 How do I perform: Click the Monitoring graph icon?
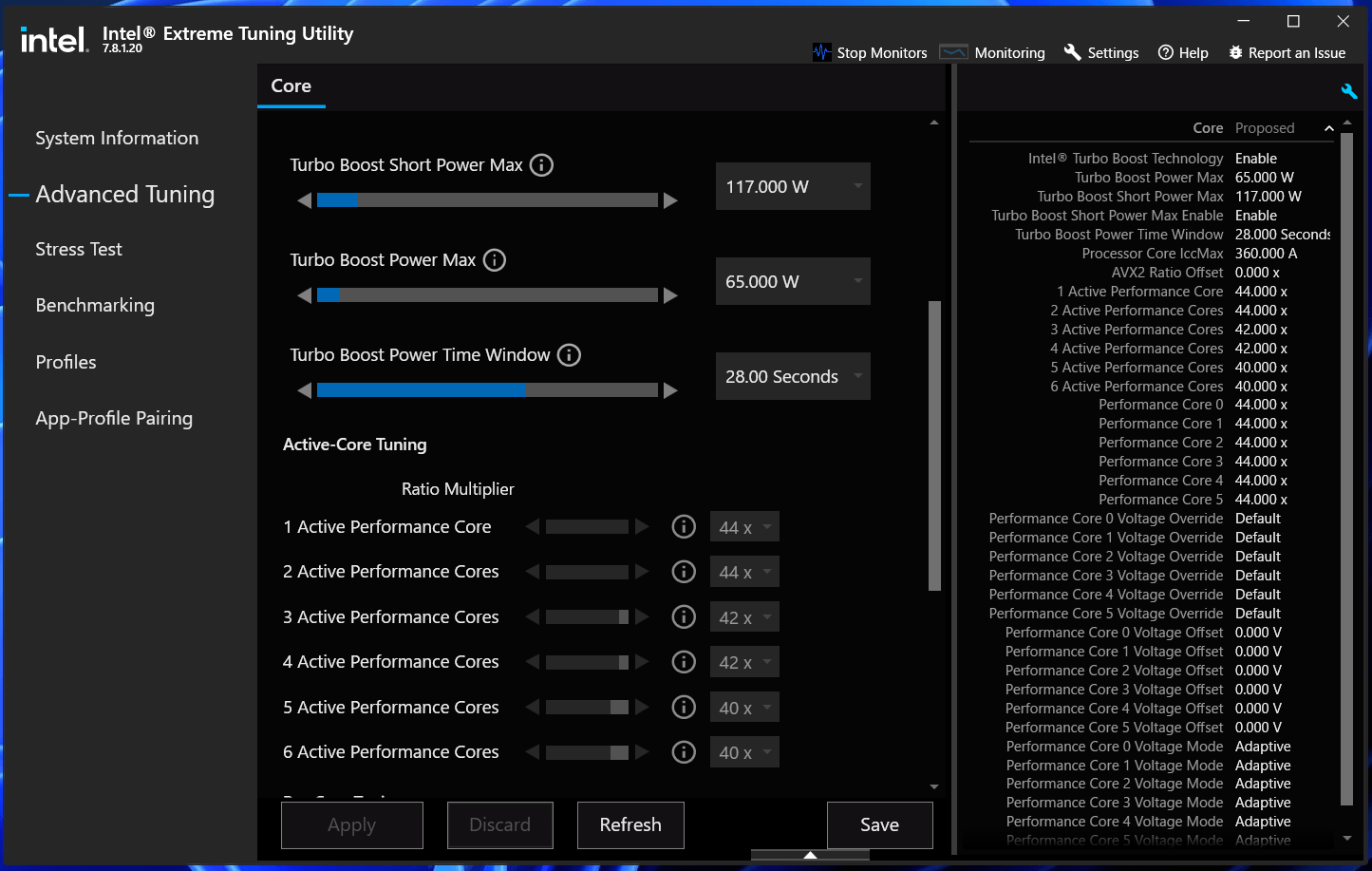(953, 52)
